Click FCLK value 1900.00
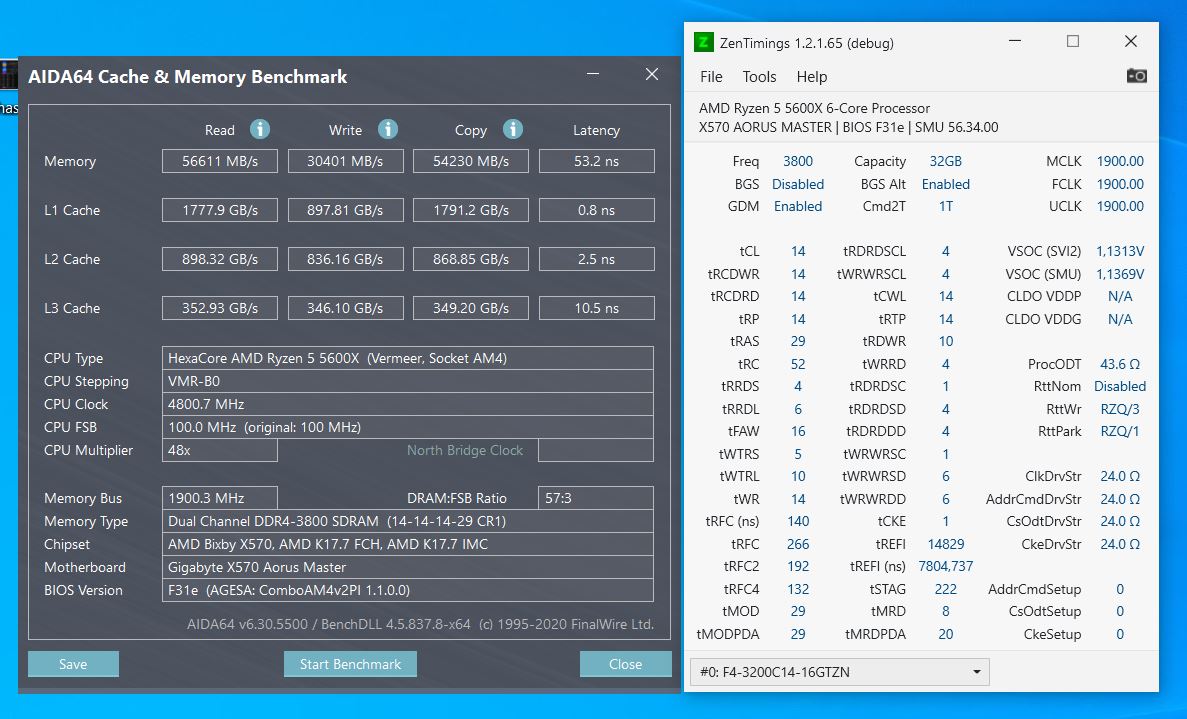This screenshot has height=719, width=1187. pos(1120,184)
